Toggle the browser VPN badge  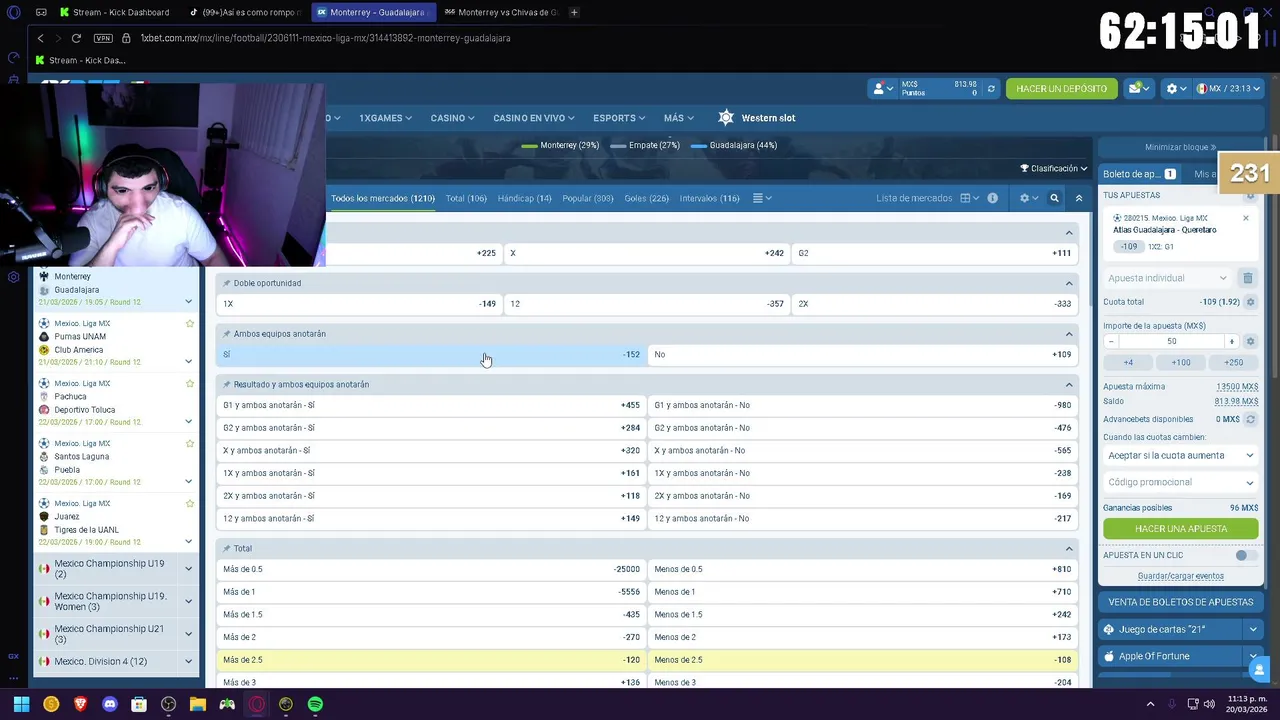click(x=103, y=38)
